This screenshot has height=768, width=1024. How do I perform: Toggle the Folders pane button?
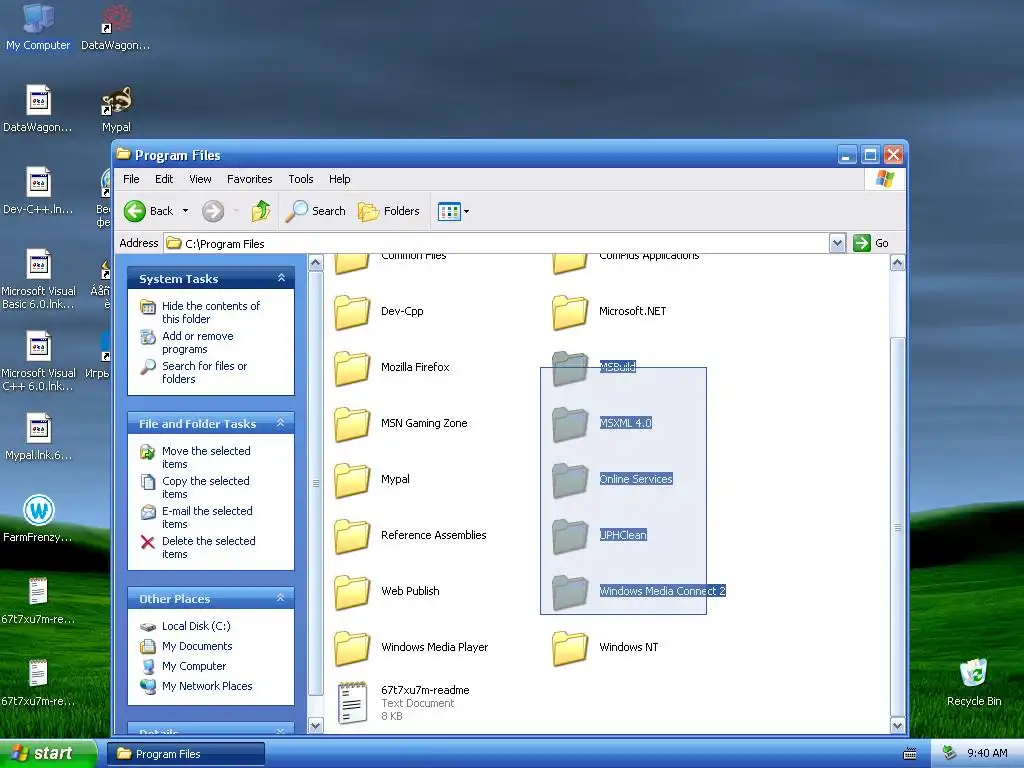[389, 211]
